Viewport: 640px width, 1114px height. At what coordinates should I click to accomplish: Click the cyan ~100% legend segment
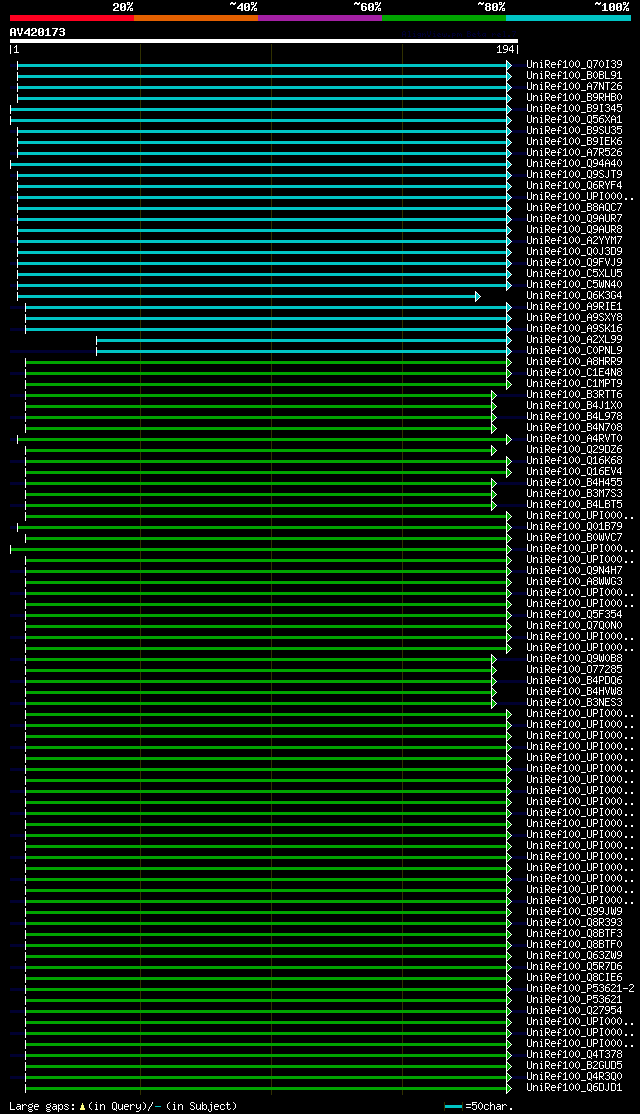pyautogui.click(x=568, y=17)
